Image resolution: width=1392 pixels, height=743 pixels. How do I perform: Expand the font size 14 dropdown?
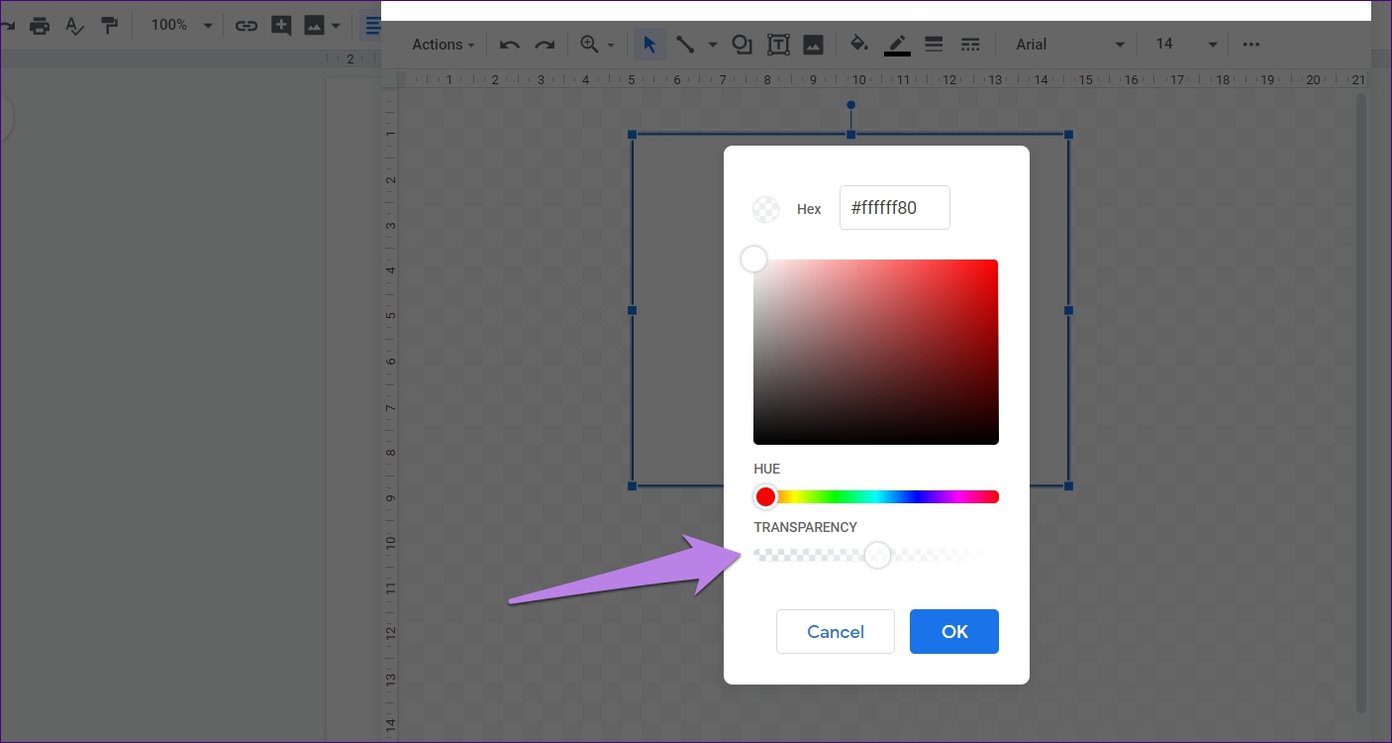(1186, 45)
